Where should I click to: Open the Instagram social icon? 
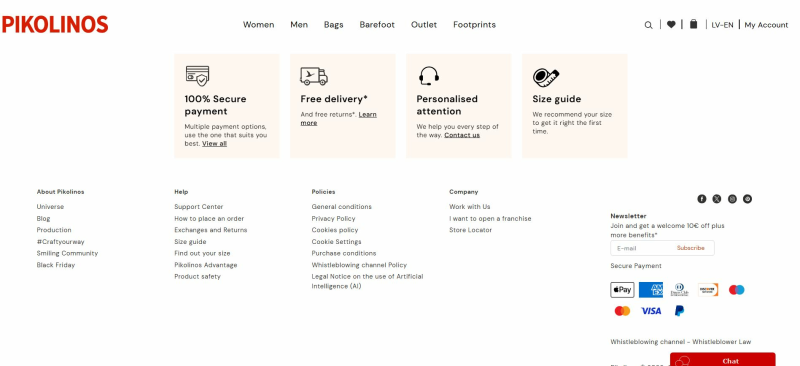(732, 199)
